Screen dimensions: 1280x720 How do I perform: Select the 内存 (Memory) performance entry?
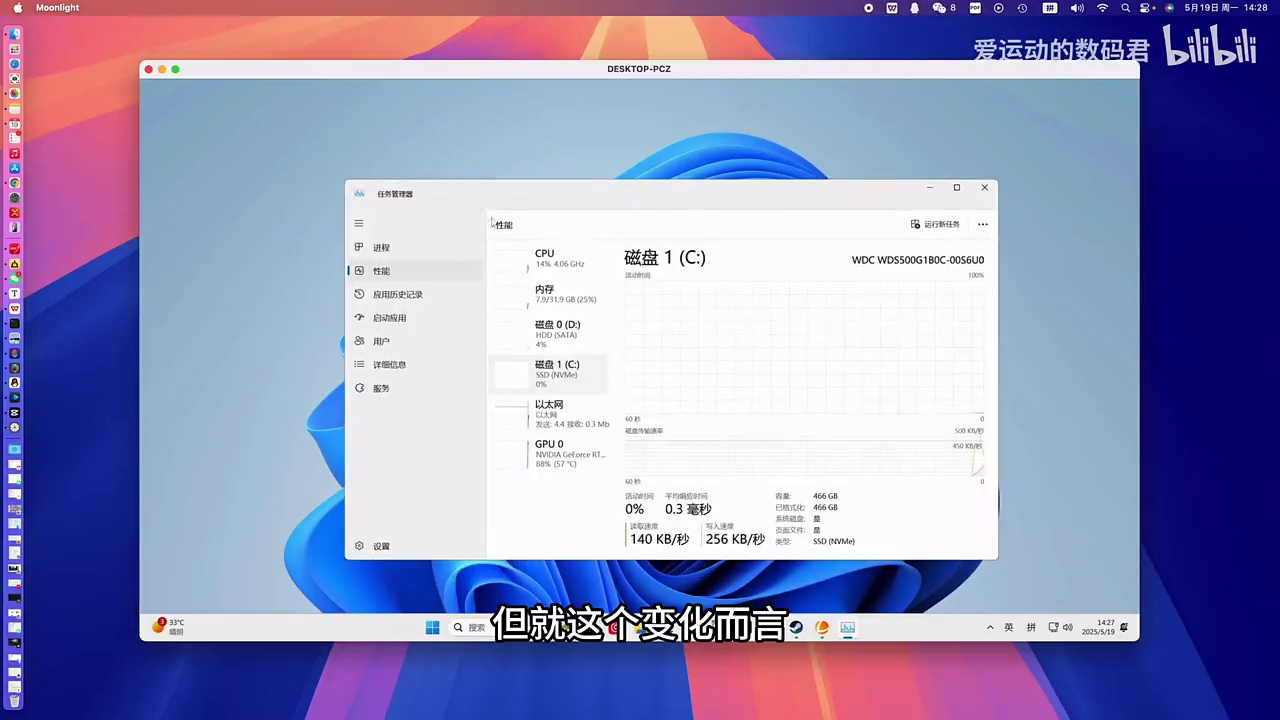[x=548, y=294]
